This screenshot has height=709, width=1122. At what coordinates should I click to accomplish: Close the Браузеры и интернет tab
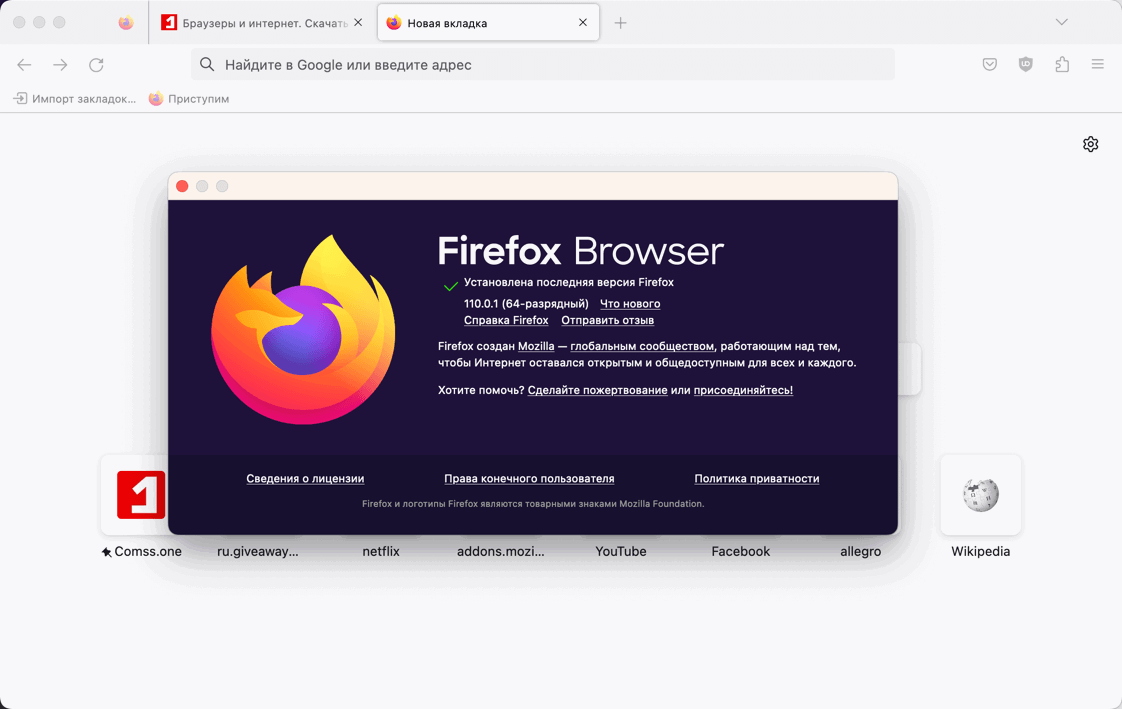(358, 23)
